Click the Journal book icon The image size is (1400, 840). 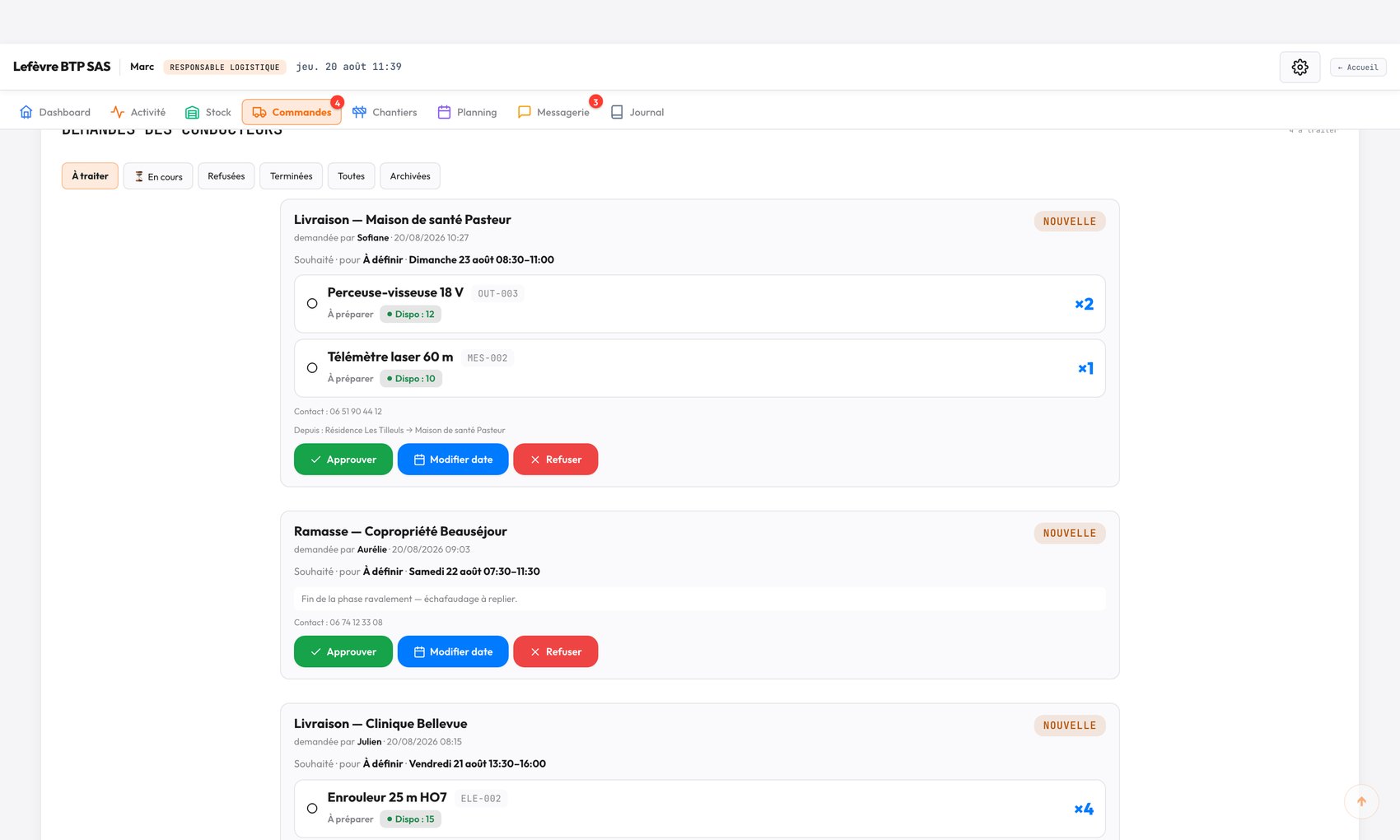(617, 112)
